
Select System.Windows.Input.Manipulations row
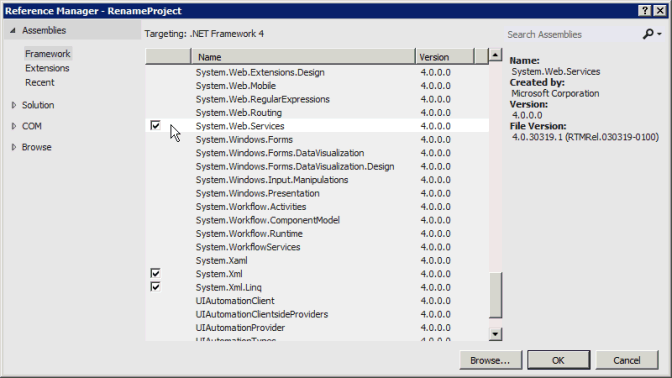(x=317, y=180)
